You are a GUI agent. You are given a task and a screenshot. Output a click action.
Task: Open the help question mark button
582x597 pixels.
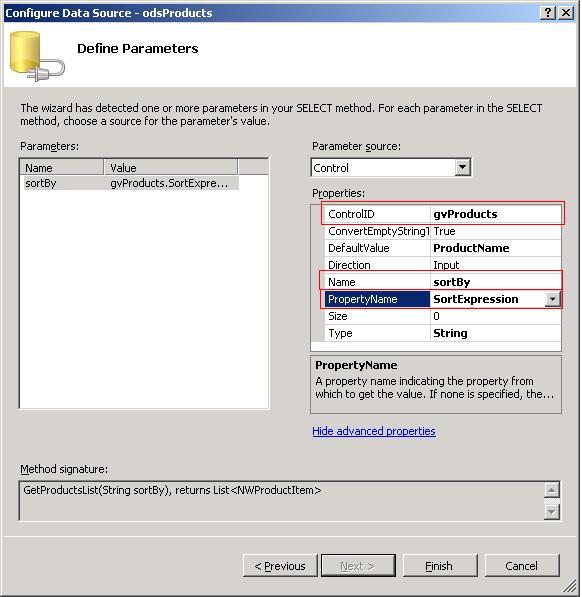tap(547, 13)
